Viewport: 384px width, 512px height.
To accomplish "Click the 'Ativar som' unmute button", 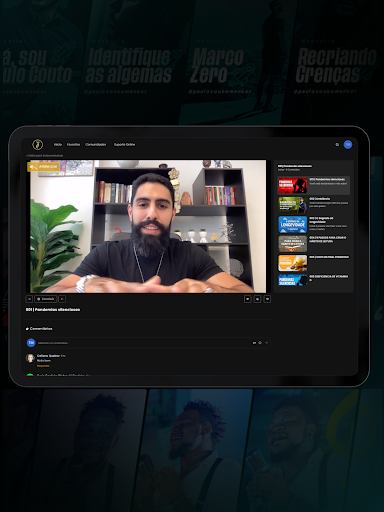I will 43,166.
